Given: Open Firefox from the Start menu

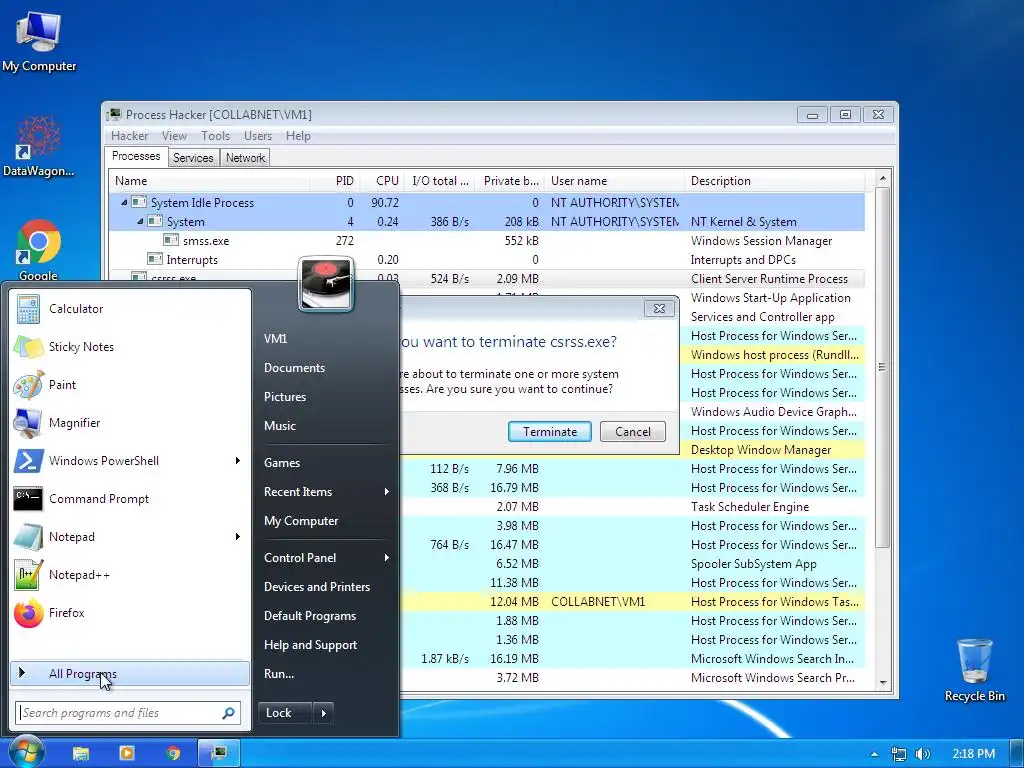Looking at the screenshot, I should tap(129, 613).
